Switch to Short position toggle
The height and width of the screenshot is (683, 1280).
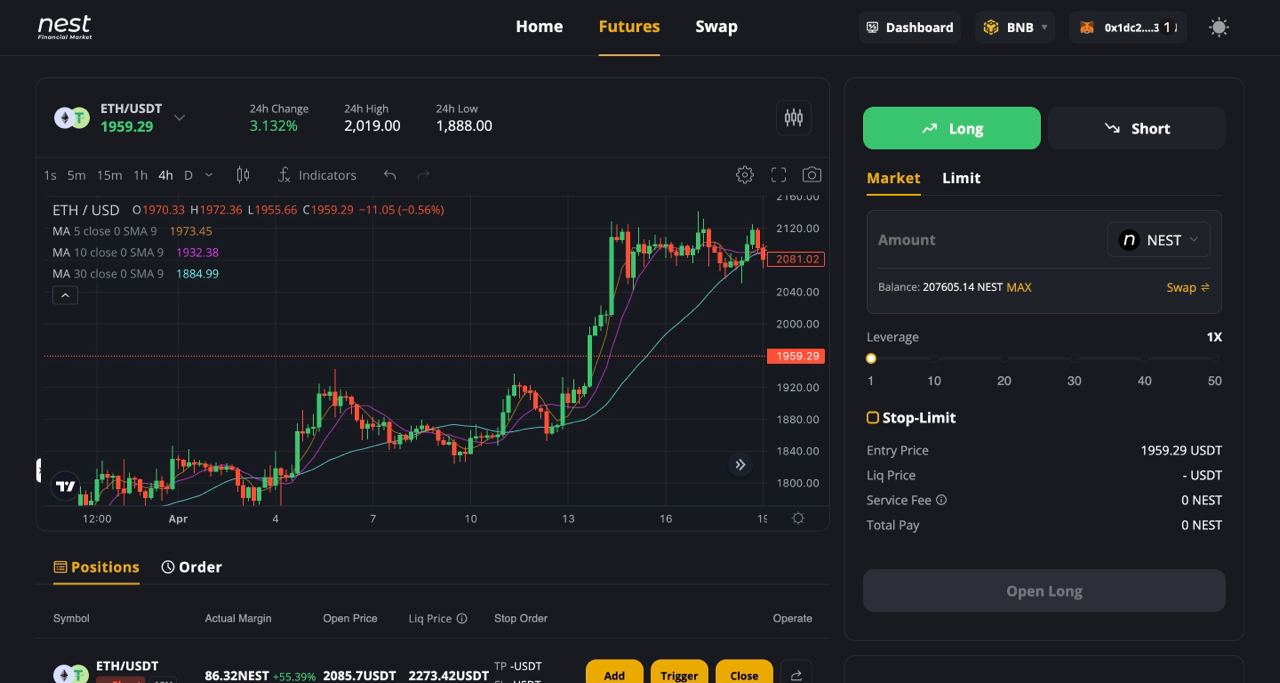[1136, 128]
